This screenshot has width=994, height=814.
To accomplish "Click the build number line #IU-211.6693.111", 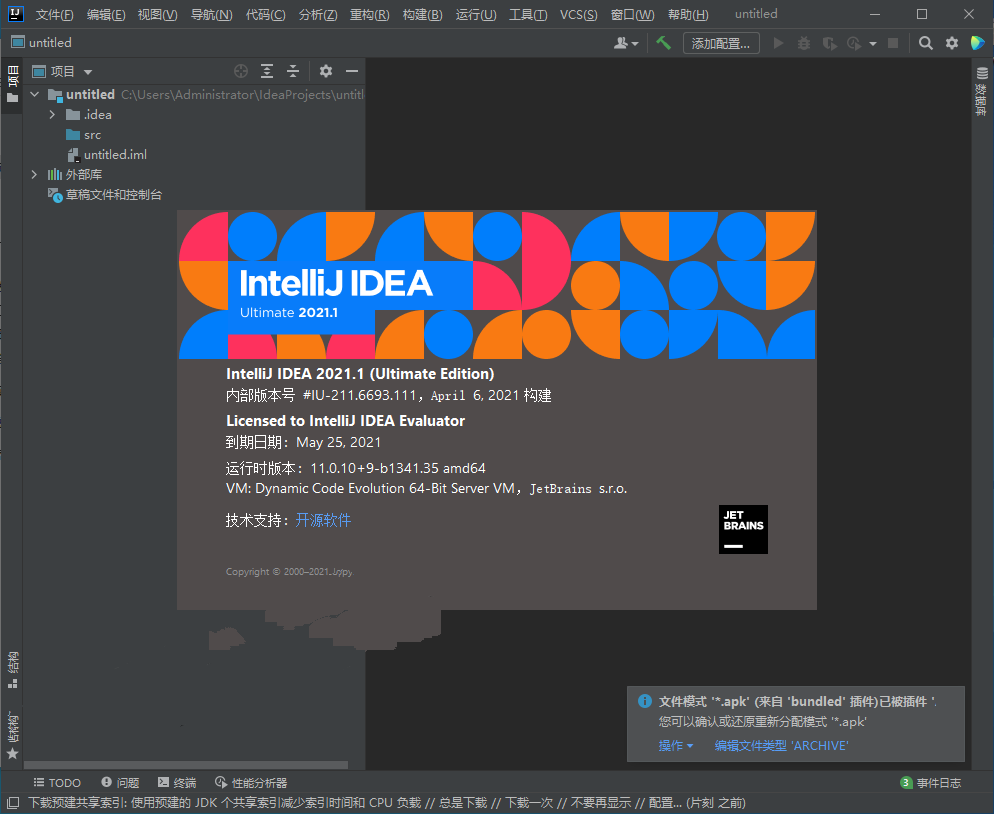I will [389, 396].
